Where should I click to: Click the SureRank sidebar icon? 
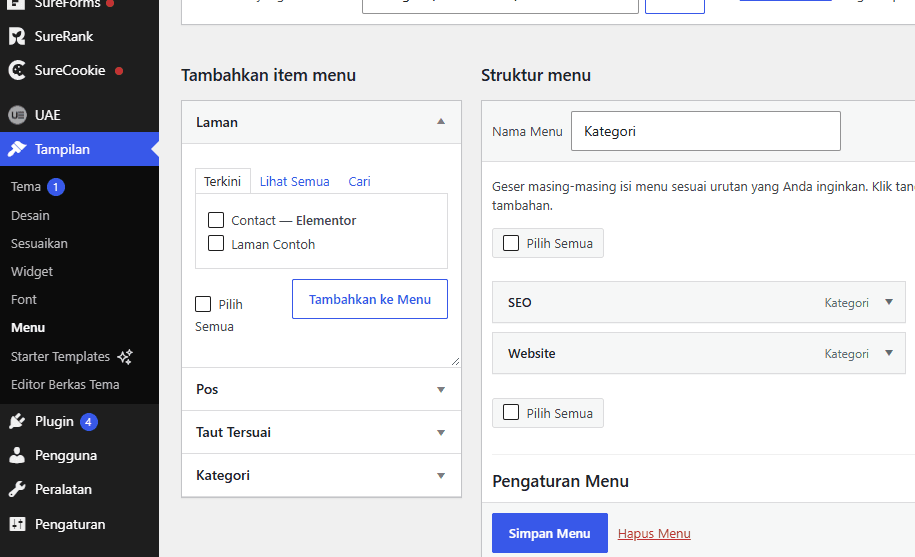(x=17, y=36)
